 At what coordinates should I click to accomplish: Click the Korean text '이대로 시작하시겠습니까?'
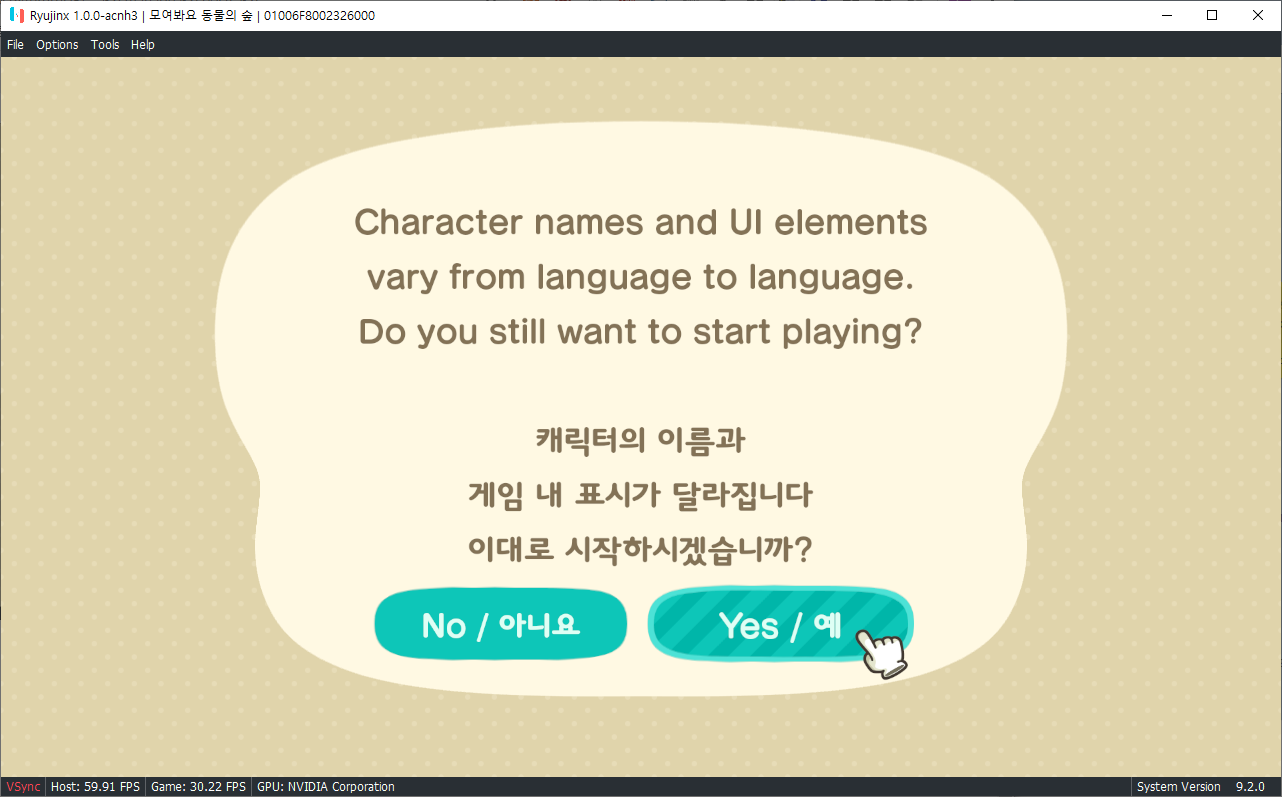coord(640,549)
